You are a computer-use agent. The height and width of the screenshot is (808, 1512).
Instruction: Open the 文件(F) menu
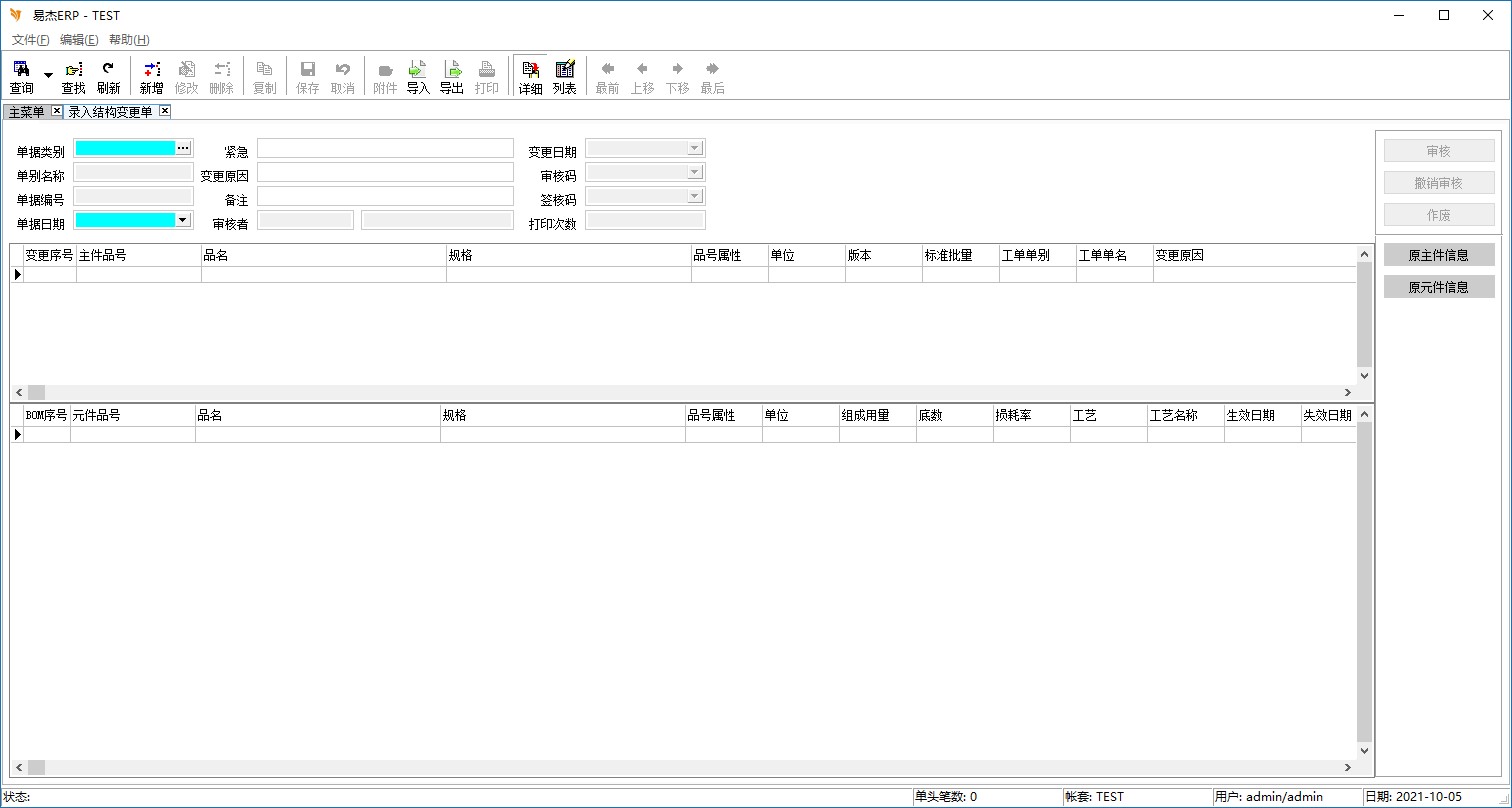(30, 40)
